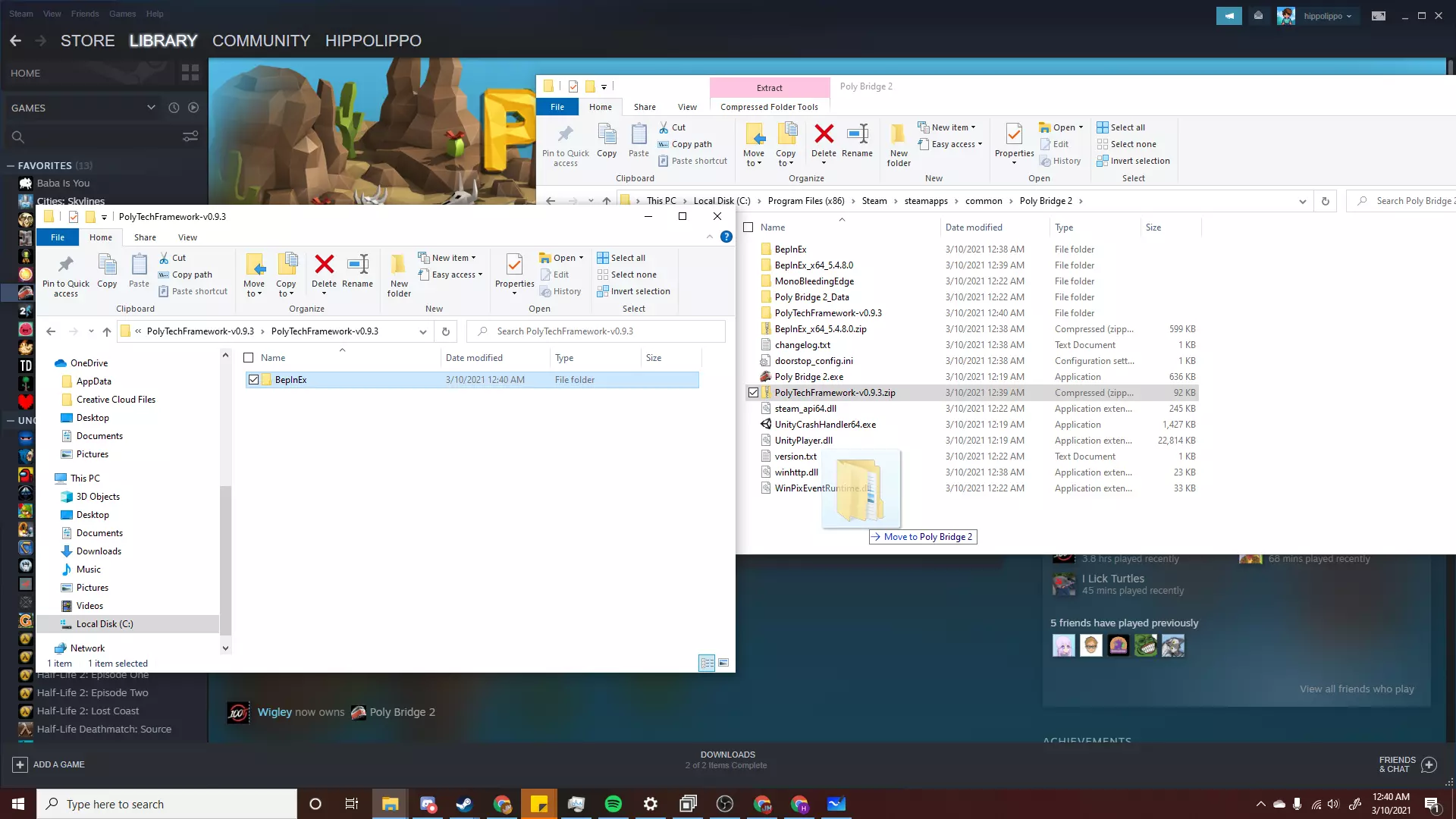Click Steam grid collections view icon
The height and width of the screenshot is (819, 1456).
[x=190, y=73]
